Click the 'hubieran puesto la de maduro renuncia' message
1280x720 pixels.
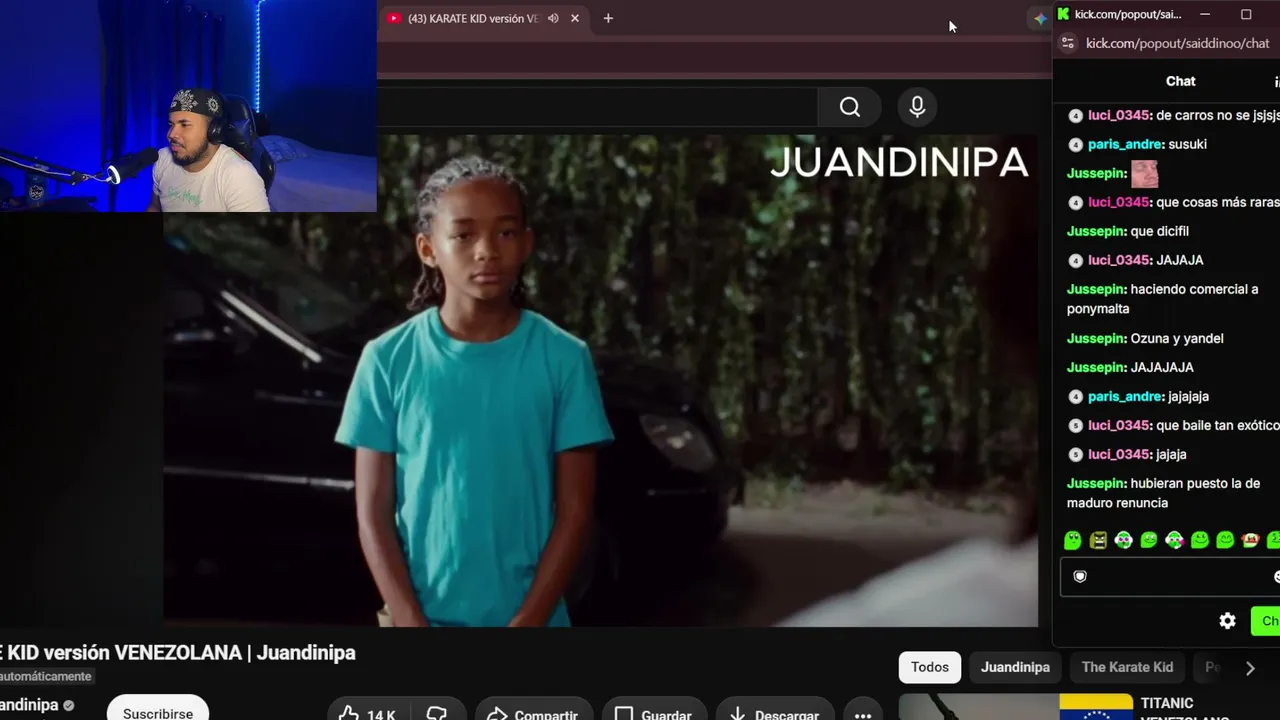(x=1163, y=493)
